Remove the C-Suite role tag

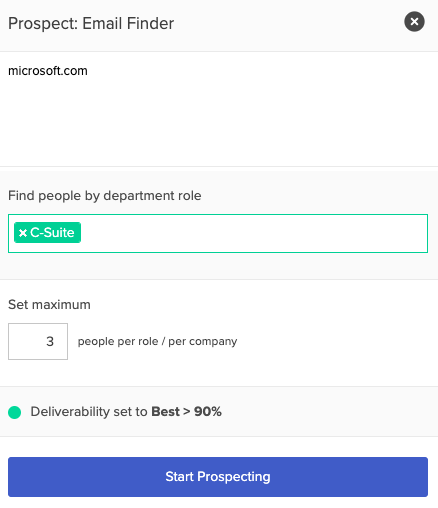pyautogui.click(x=23, y=233)
